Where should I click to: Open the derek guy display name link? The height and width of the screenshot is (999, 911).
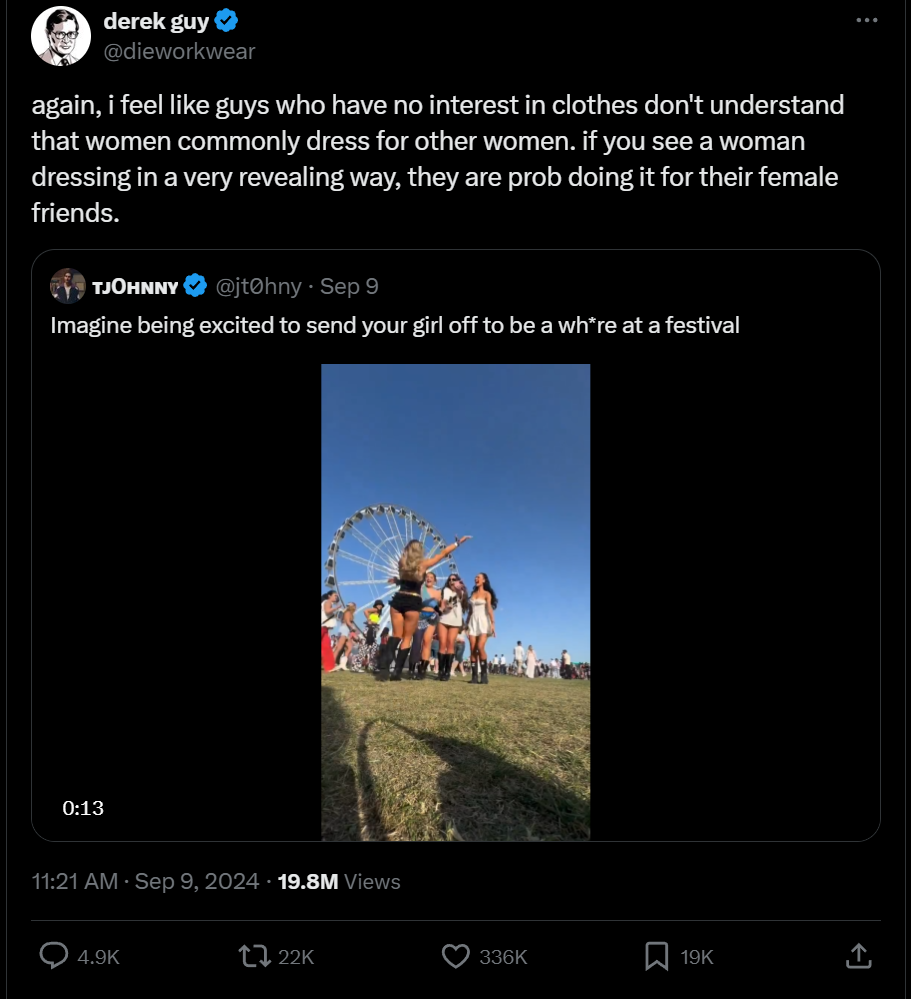pos(156,22)
